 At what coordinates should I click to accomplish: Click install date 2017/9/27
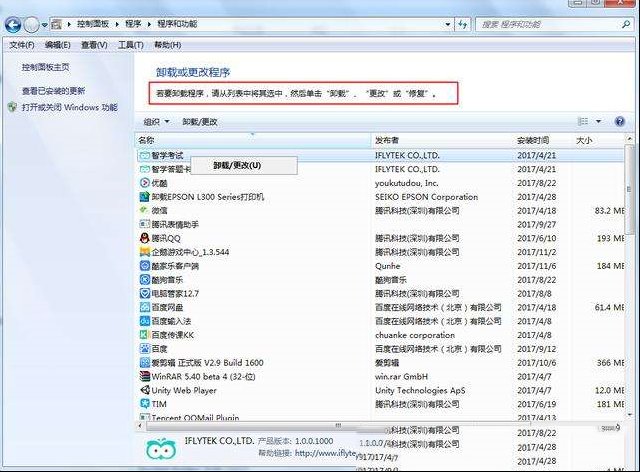537,225
